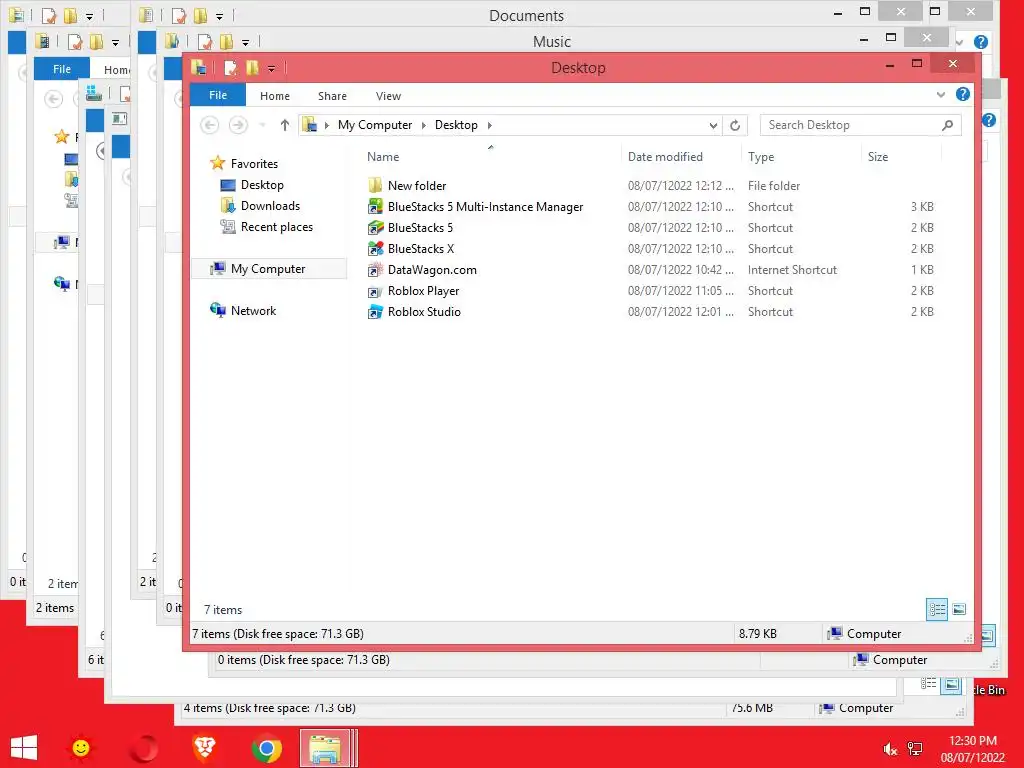This screenshot has height=768, width=1024.
Task: Click the location icon in the address bar
Action: tap(310, 125)
